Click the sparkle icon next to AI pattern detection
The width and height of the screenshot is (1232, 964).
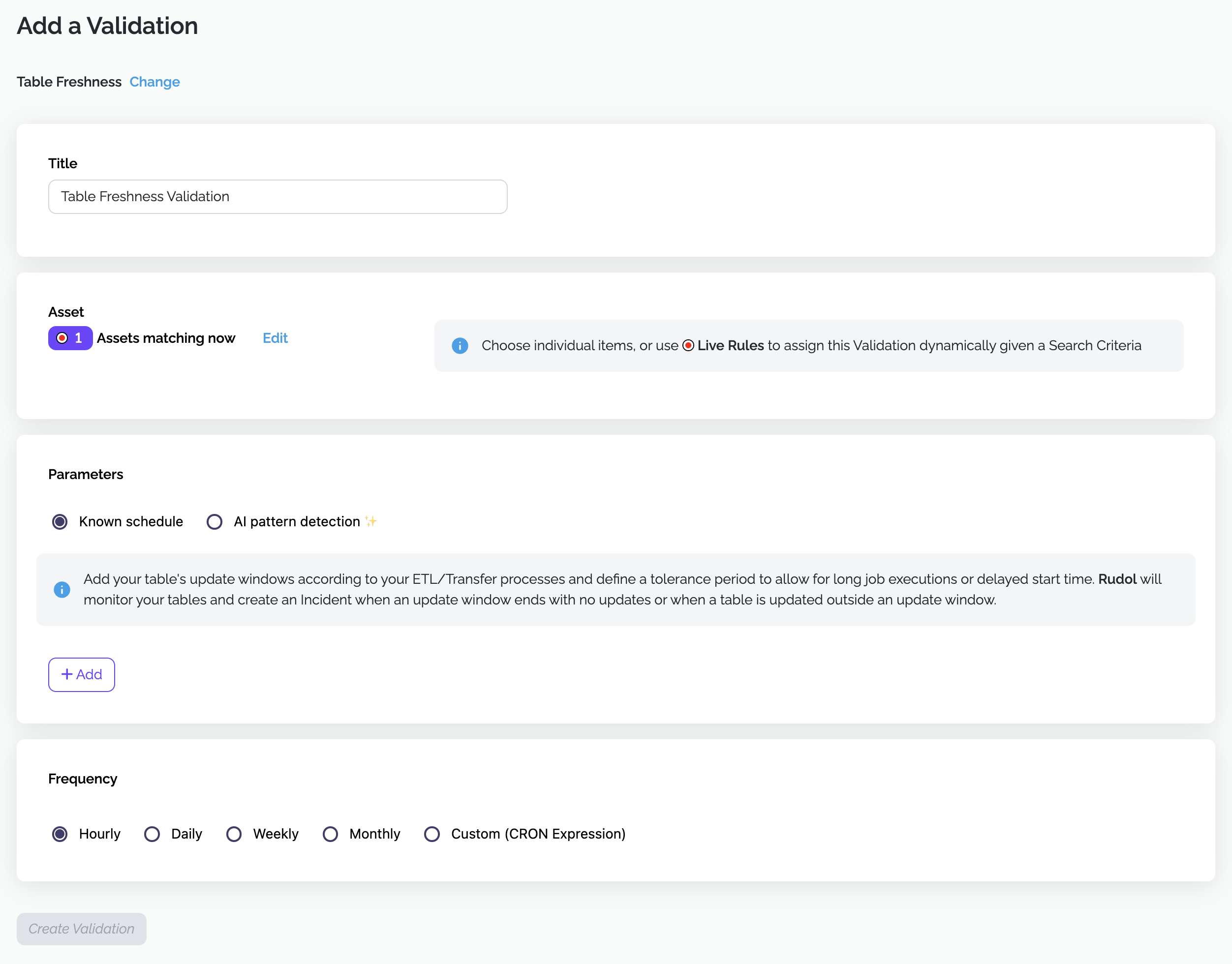click(x=370, y=520)
